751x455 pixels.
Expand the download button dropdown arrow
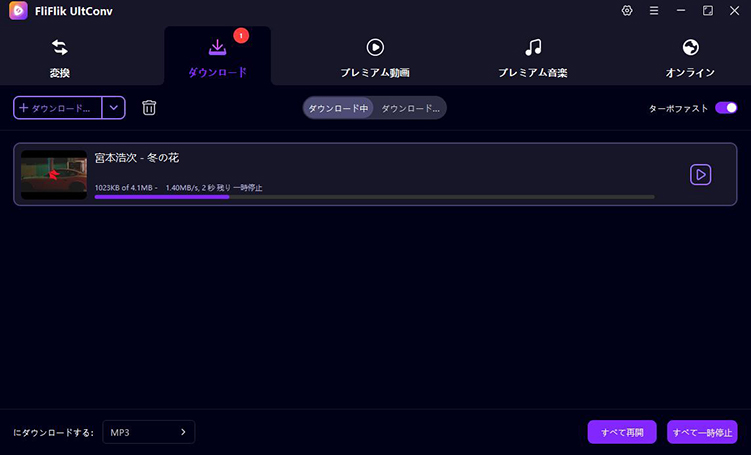point(114,108)
